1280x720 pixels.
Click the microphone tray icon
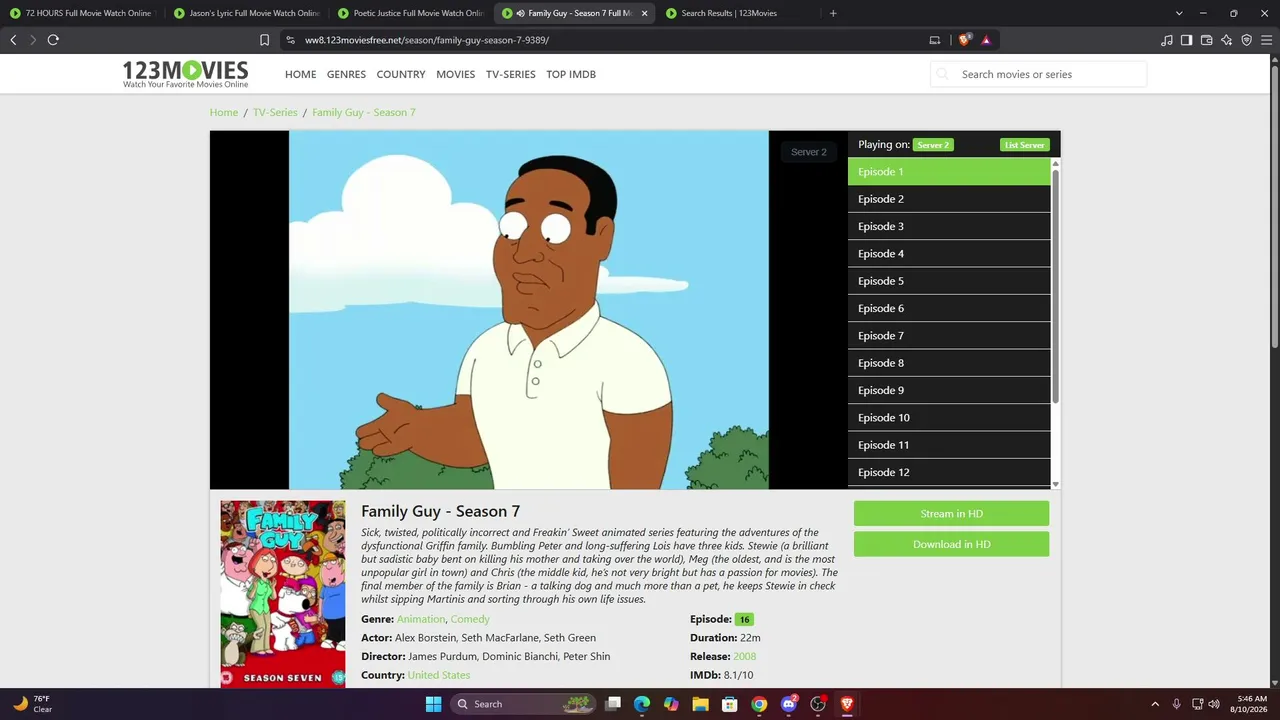tap(1177, 704)
